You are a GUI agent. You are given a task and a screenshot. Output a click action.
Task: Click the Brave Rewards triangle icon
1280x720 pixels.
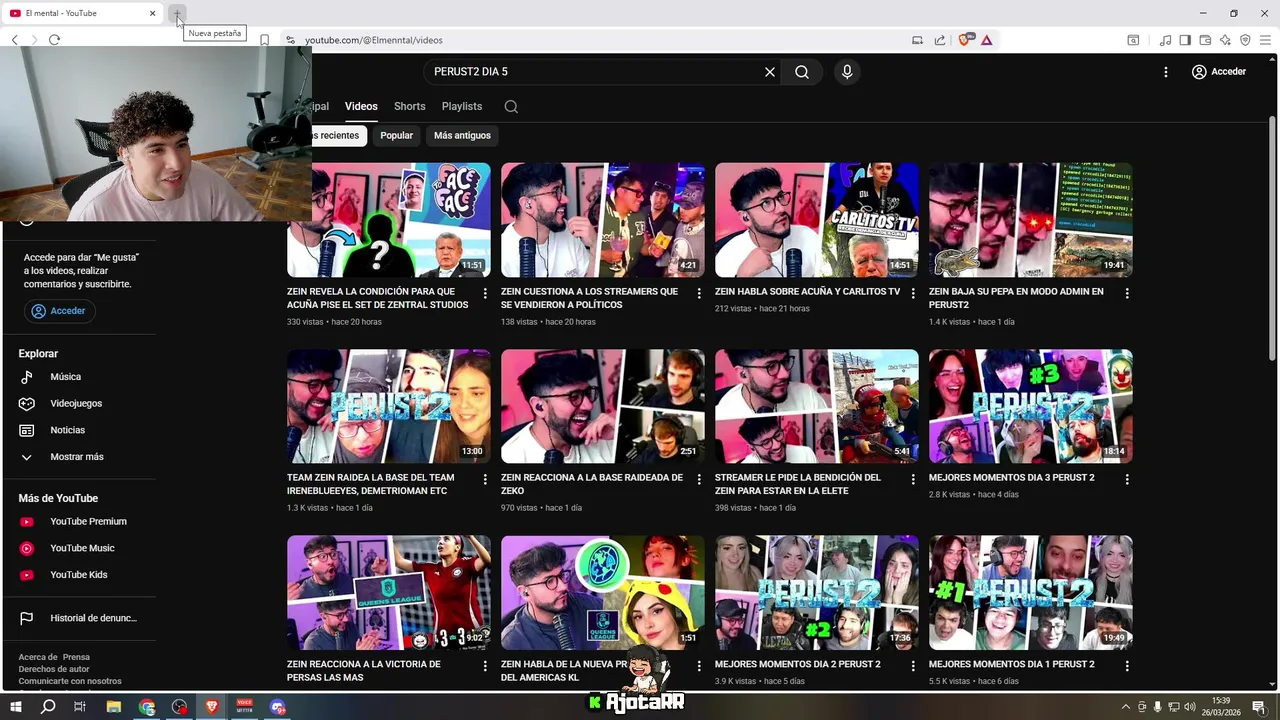(986, 40)
